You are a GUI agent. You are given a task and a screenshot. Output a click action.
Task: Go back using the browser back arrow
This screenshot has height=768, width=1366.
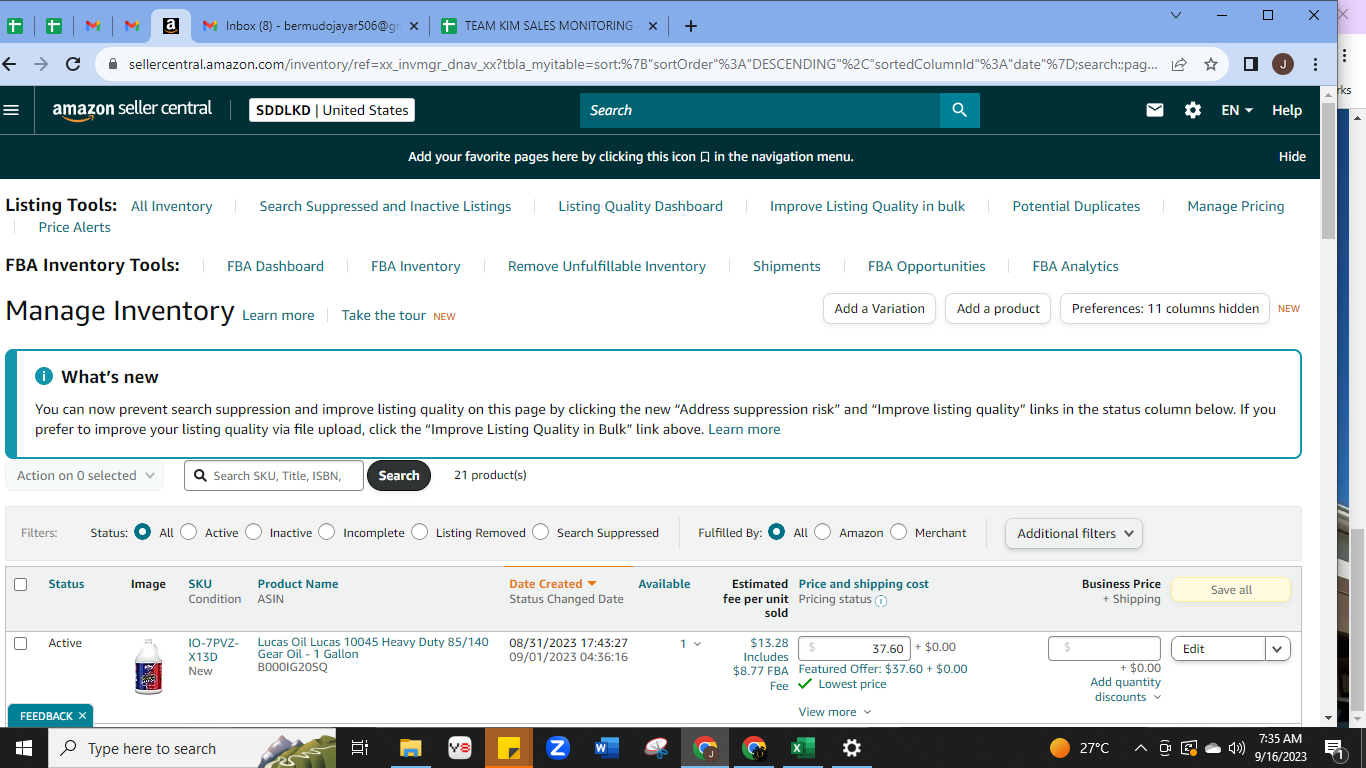[10, 64]
